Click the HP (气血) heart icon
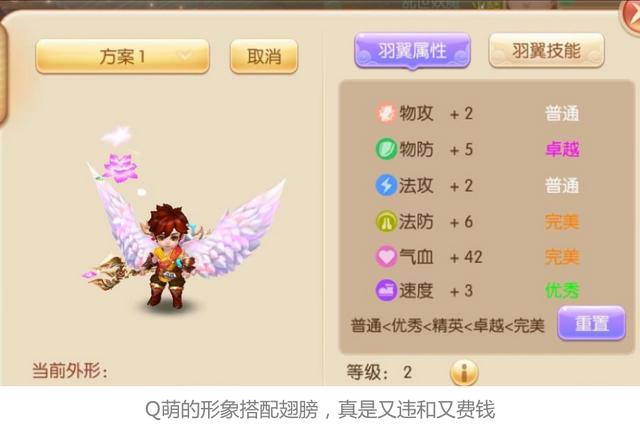Viewport: 640px width, 433px height. click(x=386, y=257)
